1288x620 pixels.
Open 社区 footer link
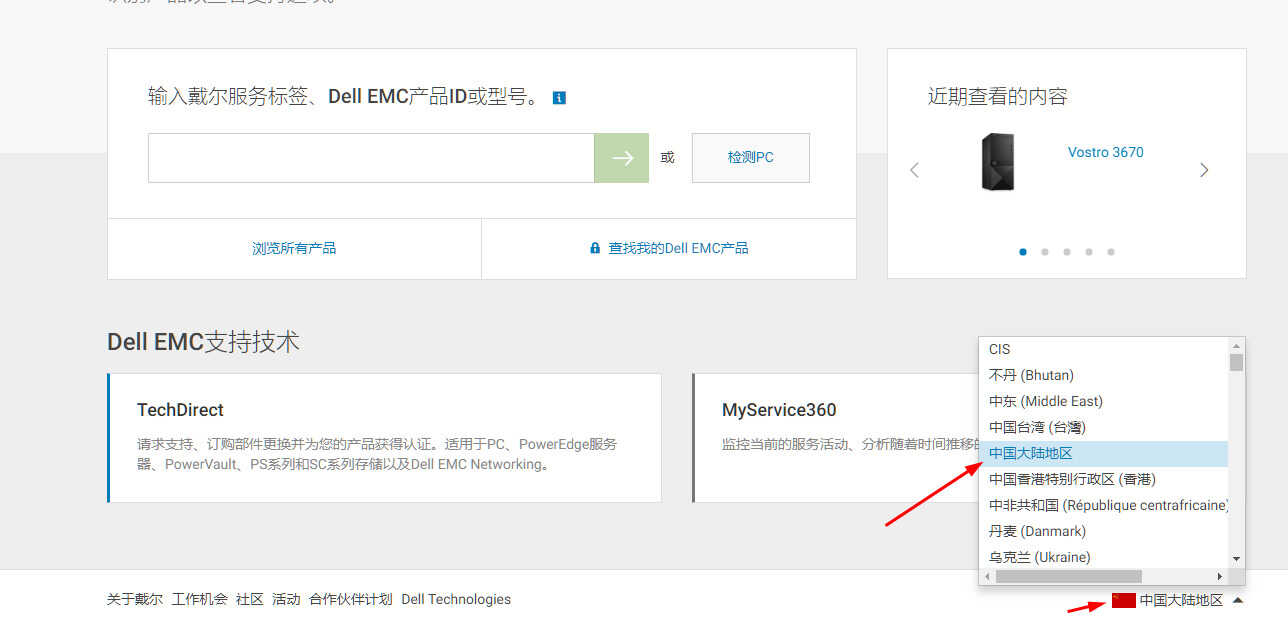point(250,600)
